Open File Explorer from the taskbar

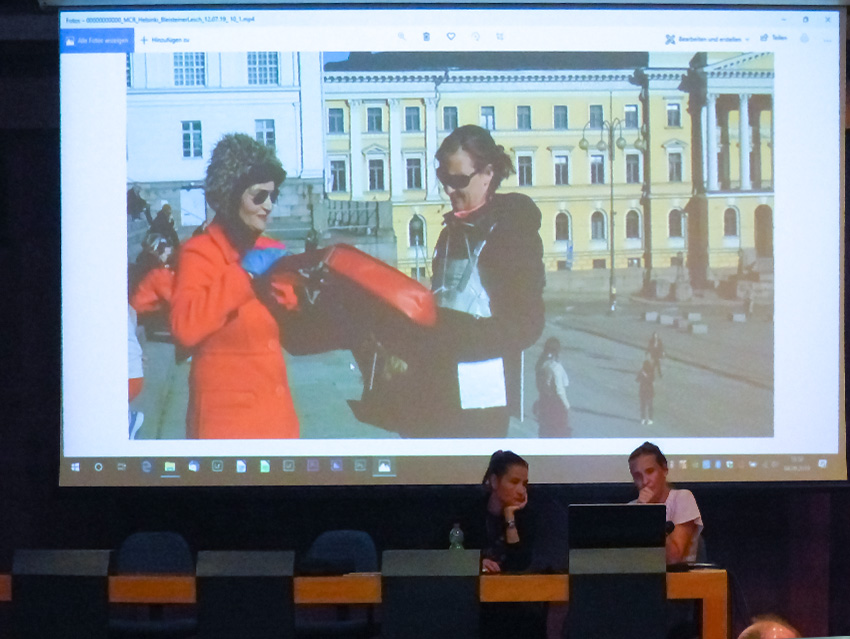tap(170, 466)
